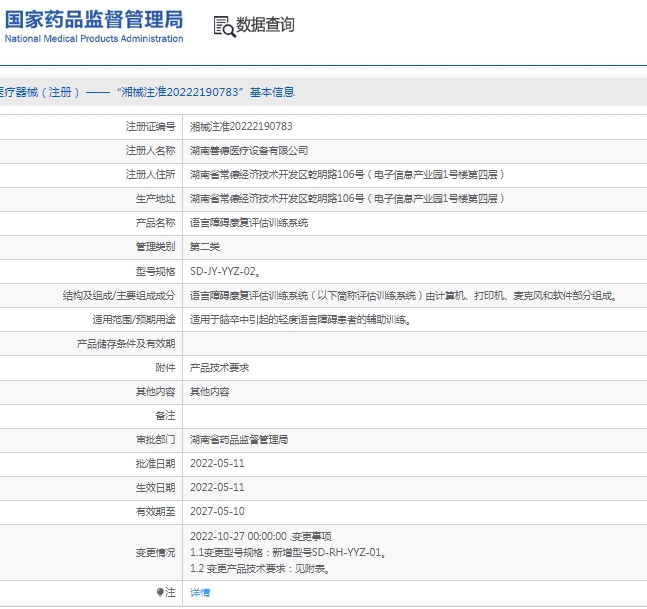Click the 注册证编号 row label
The image size is (647, 609).
tap(150, 126)
